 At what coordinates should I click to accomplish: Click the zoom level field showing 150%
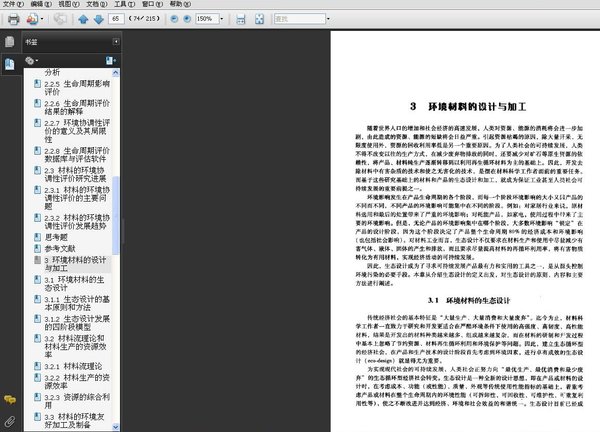tap(207, 19)
